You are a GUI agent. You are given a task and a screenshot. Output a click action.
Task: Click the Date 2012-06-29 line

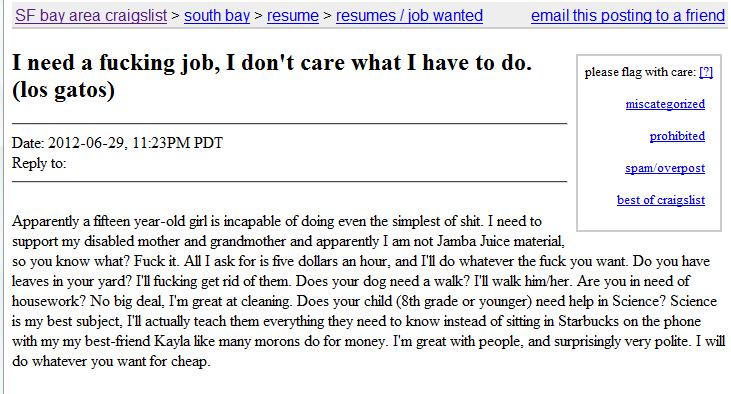tap(117, 143)
